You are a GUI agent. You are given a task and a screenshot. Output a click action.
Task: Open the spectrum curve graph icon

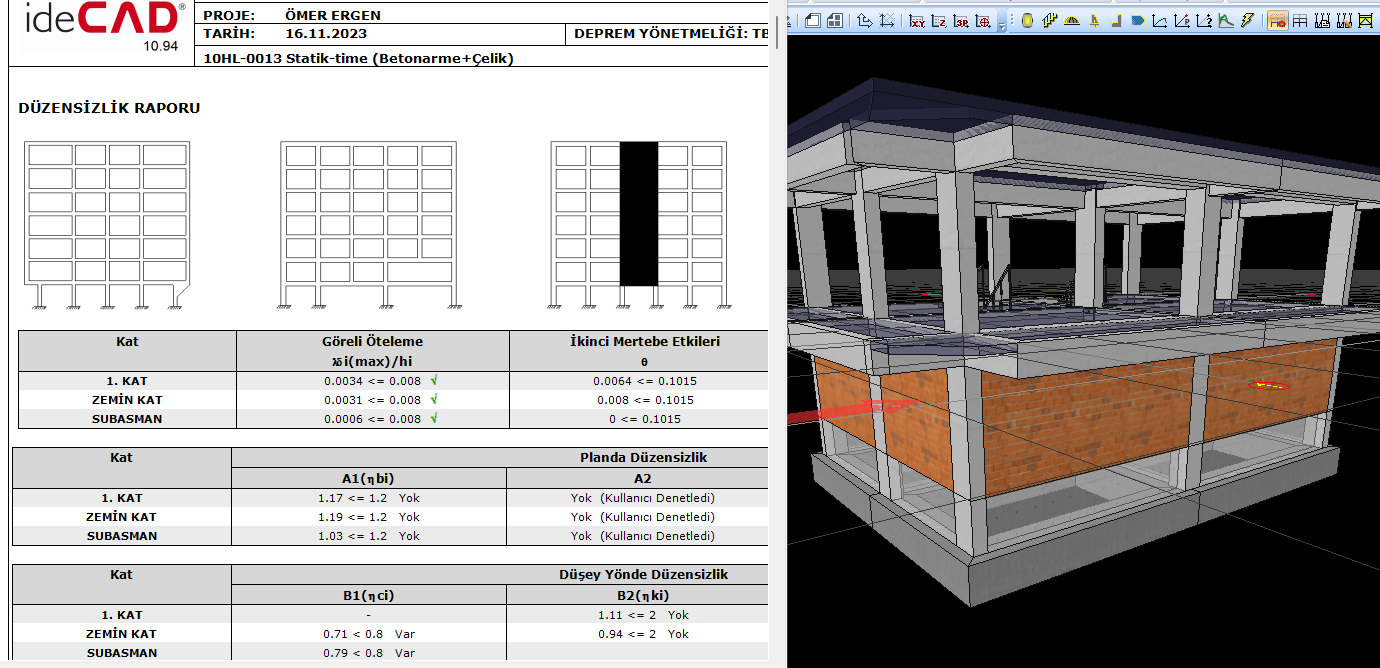point(1225,21)
